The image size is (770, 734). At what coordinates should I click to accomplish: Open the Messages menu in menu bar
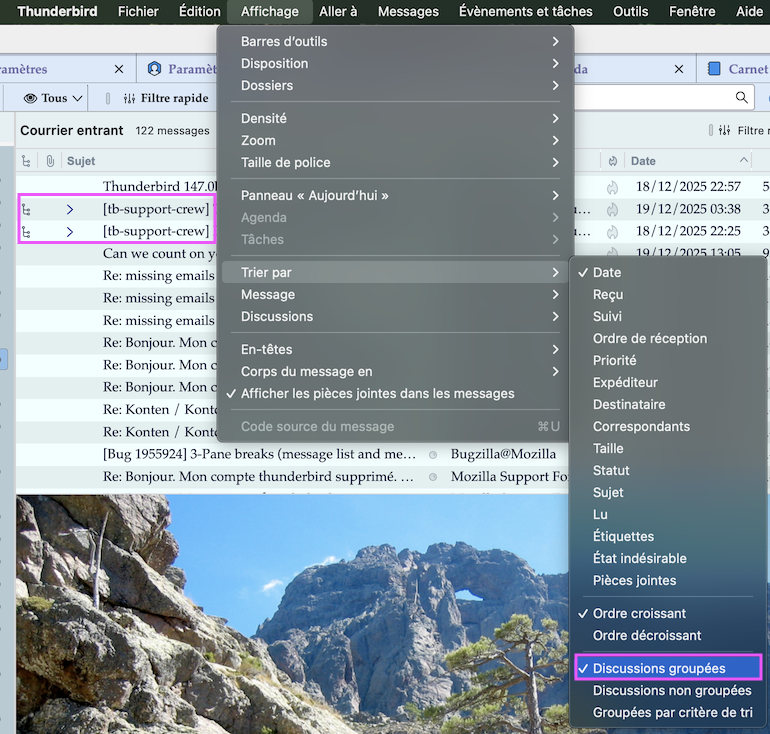(x=408, y=12)
